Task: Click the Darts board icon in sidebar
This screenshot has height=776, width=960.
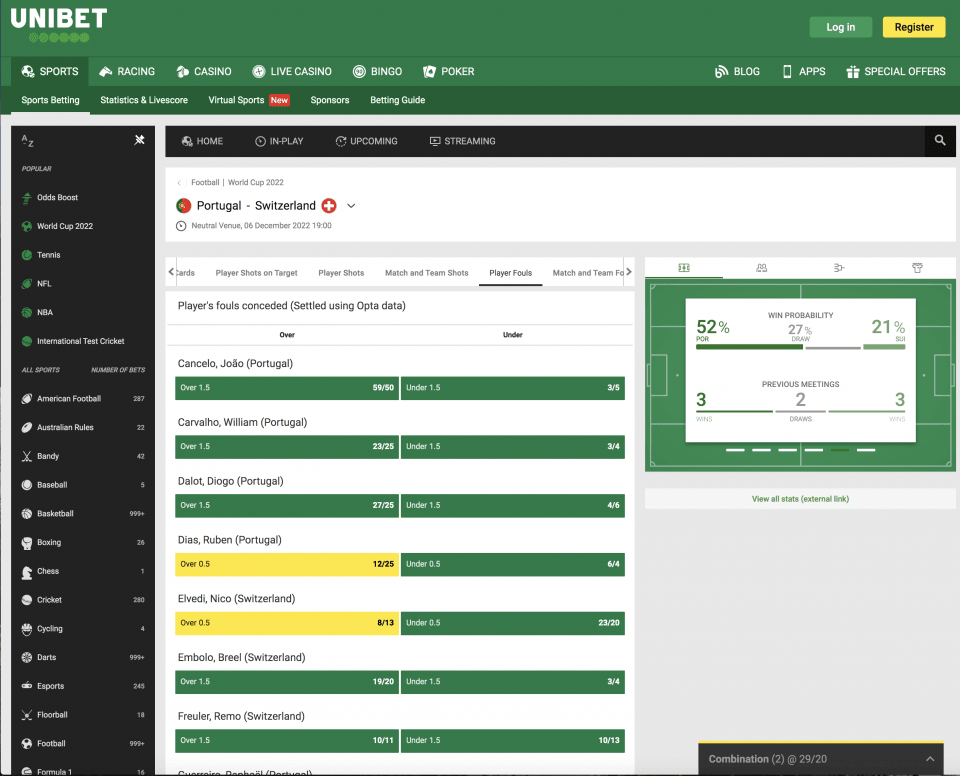Action: pos(27,658)
